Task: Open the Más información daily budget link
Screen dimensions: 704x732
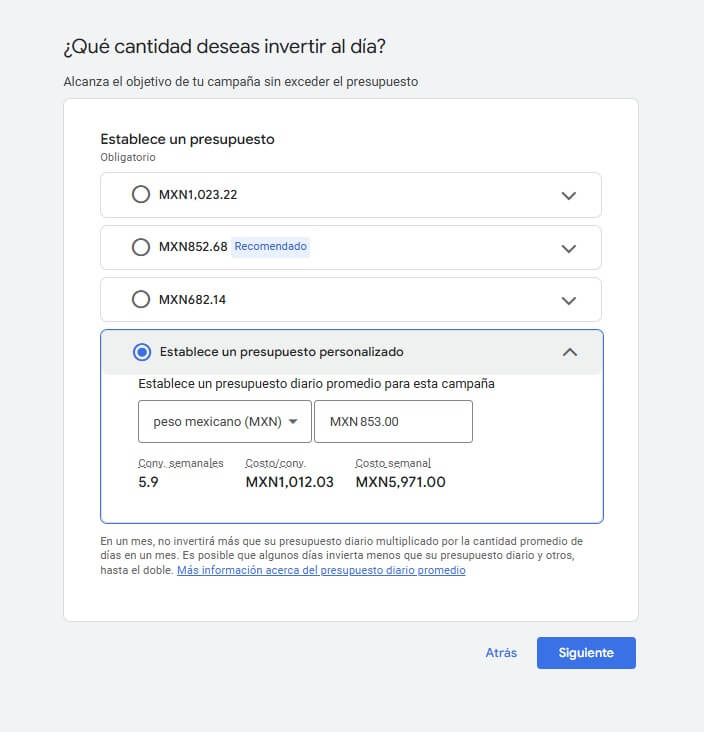Action: point(321,571)
